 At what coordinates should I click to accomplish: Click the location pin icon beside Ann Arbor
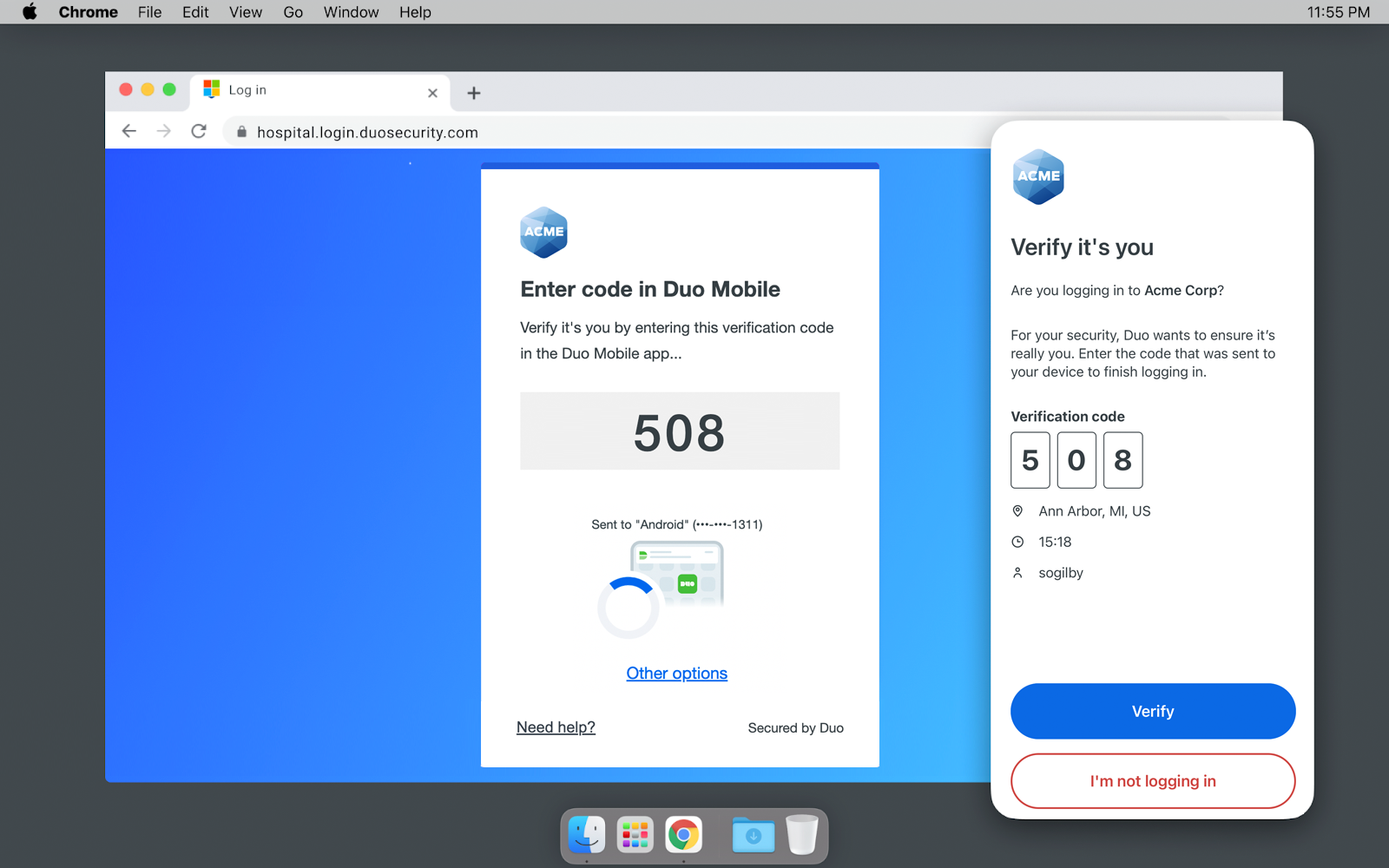pos(1017,511)
